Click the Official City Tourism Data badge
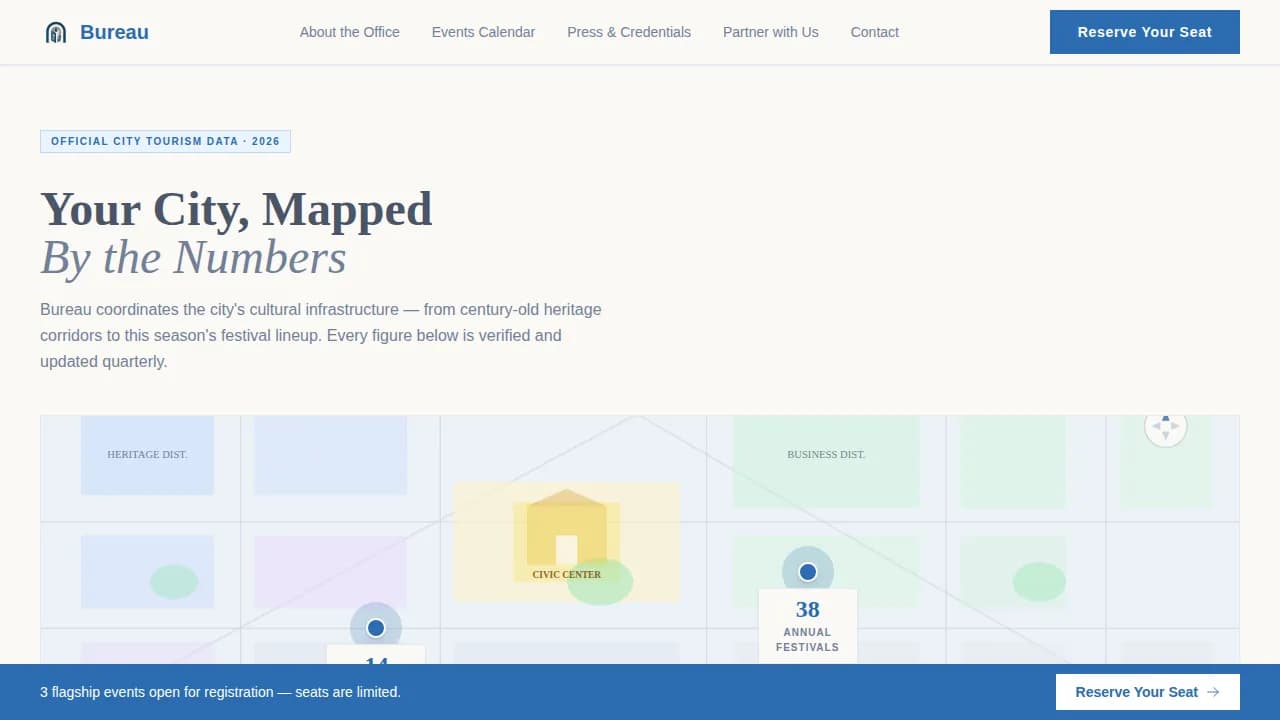1280x720 pixels. pos(165,141)
